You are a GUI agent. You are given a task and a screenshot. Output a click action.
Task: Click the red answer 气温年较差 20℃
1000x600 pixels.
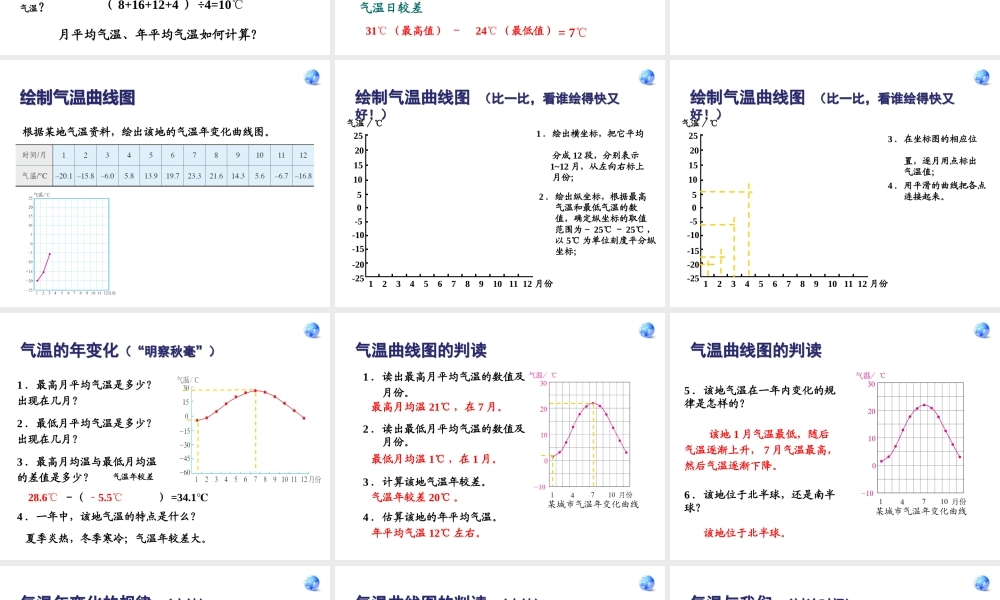tap(415, 497)
